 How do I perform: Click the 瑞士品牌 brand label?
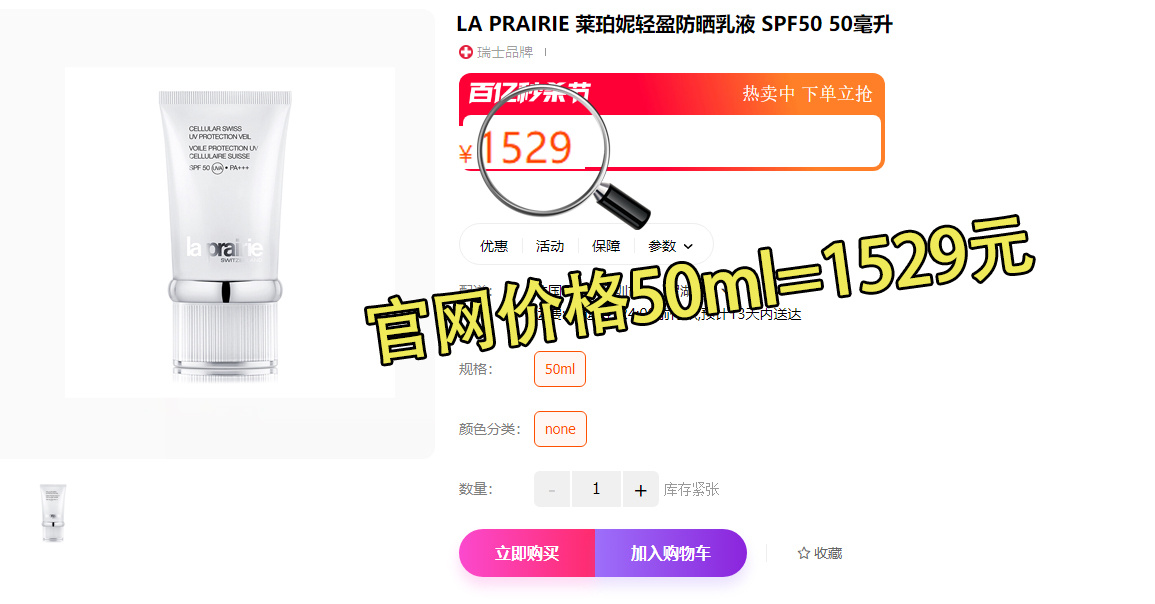point(505,52)
